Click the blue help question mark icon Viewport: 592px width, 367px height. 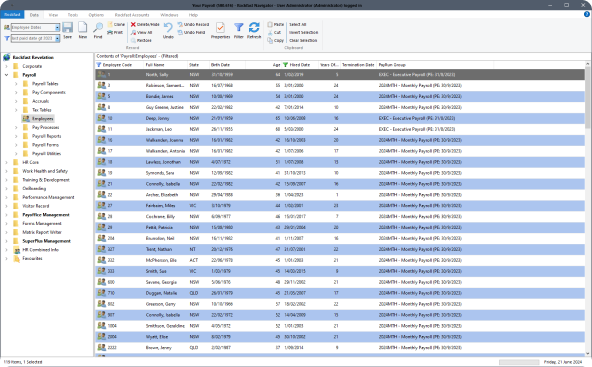click(x=587, y=14)
